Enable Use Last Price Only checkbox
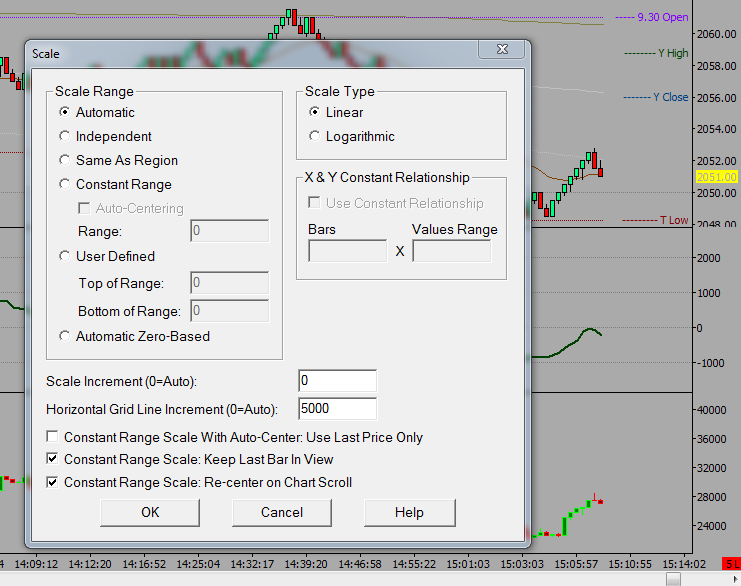The width and height of the screenshot is (741, 586). [52, 437]
